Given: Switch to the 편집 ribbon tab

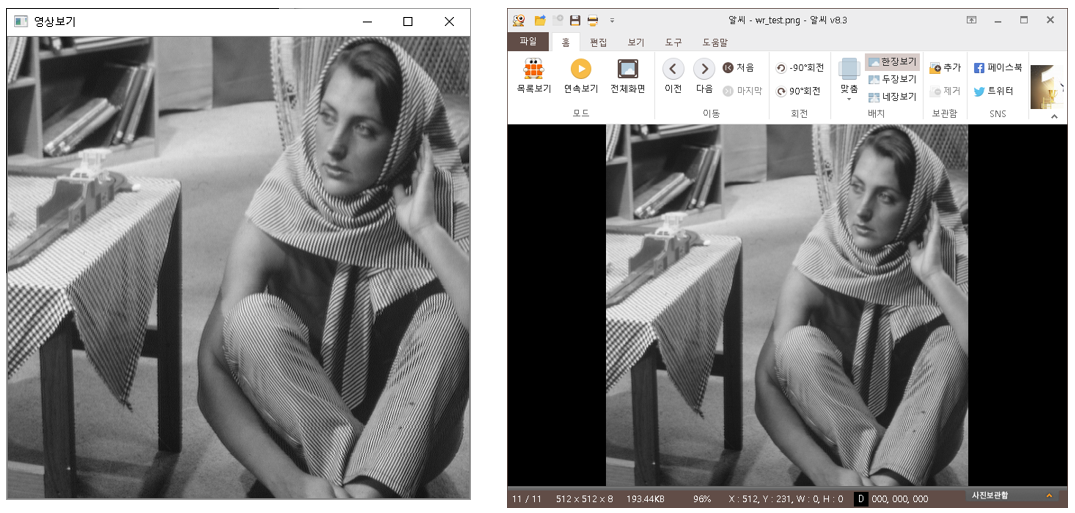Looking at the screenshot, I should (x=599, y=42).
